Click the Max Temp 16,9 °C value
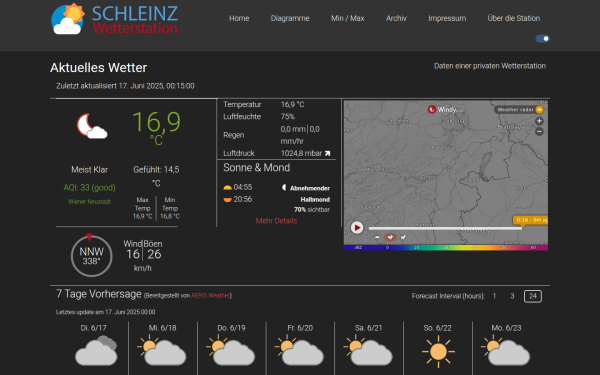The width and height of the screenshot is (600, 375). click(142, 216)
